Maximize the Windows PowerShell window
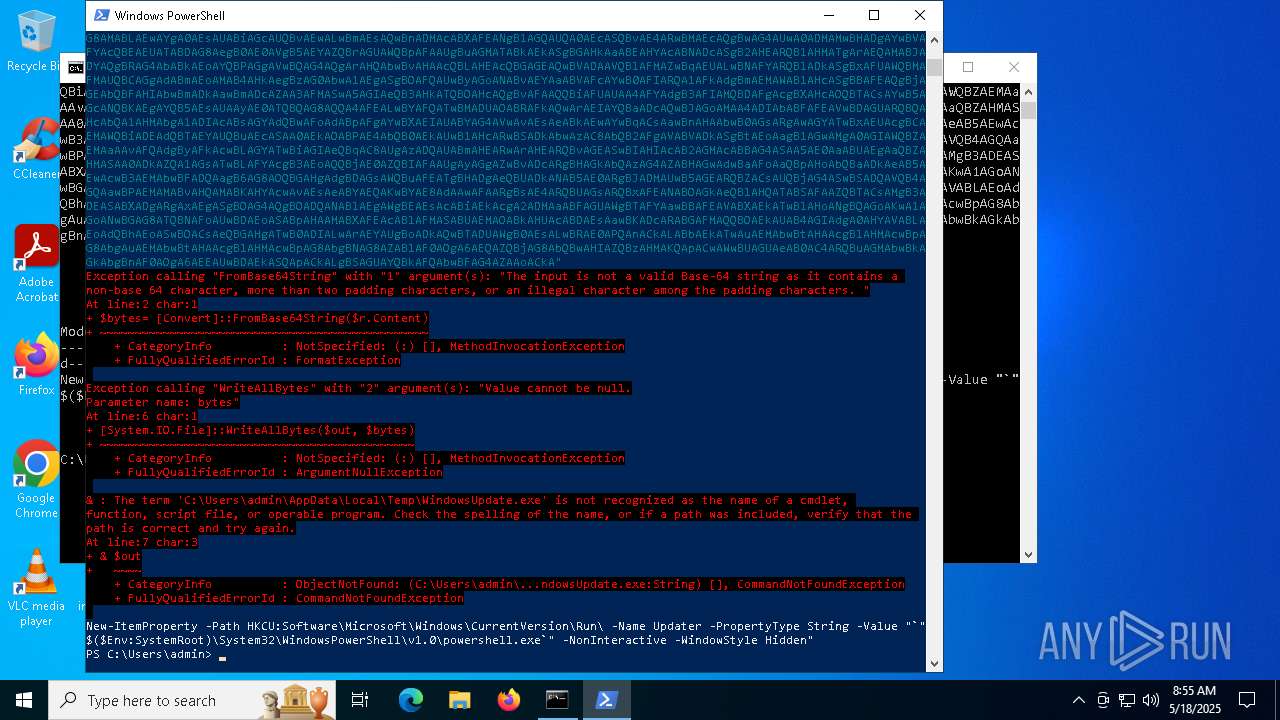 pos(874,15)
